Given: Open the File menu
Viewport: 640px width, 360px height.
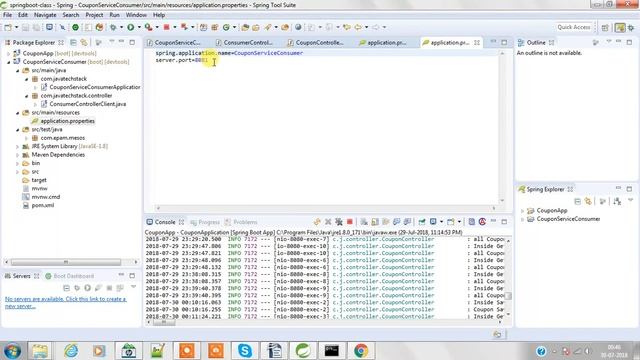Looking at the screenshot, I should (7, 15).
